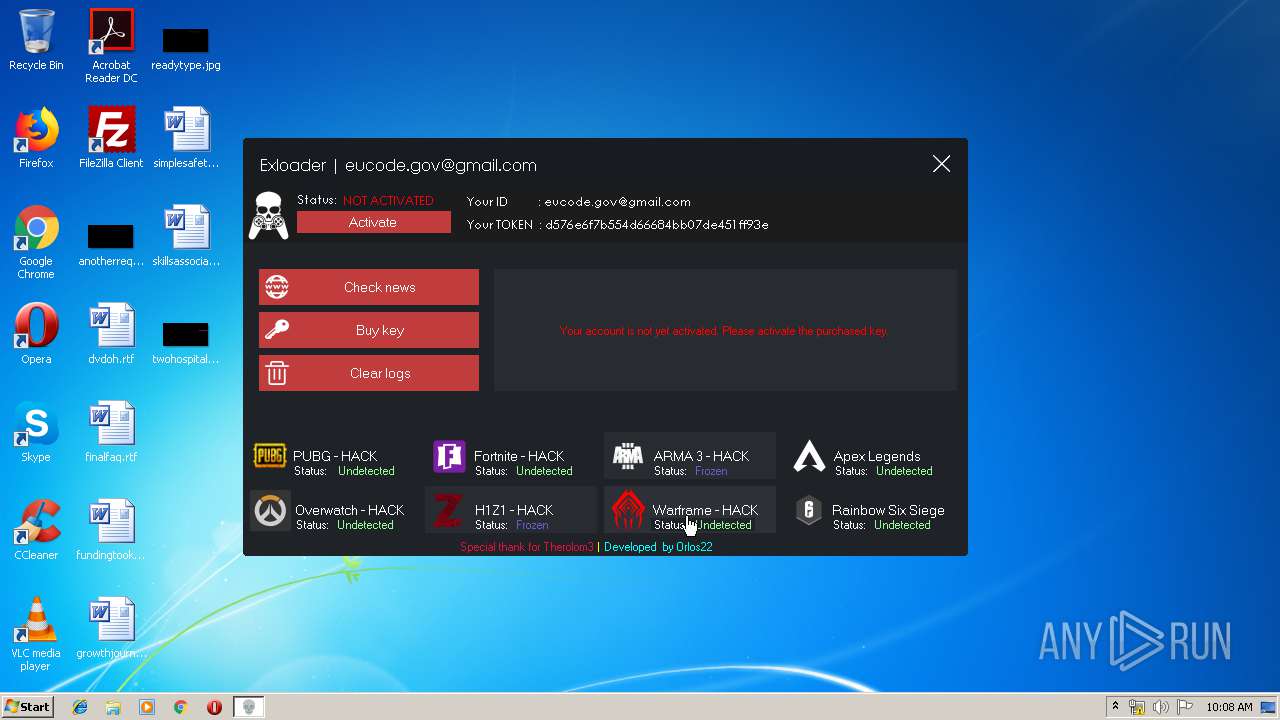Click Special thank for Therolom3 text
Viewport: 1280px width, 720px height.
coord(527,547)
